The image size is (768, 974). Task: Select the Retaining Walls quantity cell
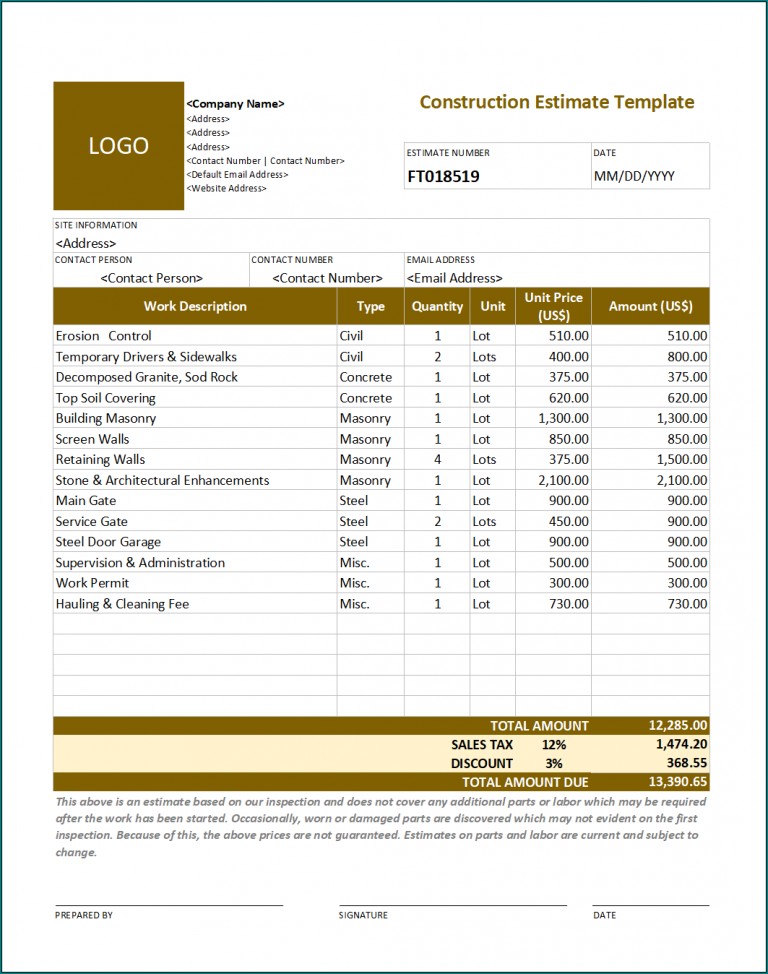[437, 460]
